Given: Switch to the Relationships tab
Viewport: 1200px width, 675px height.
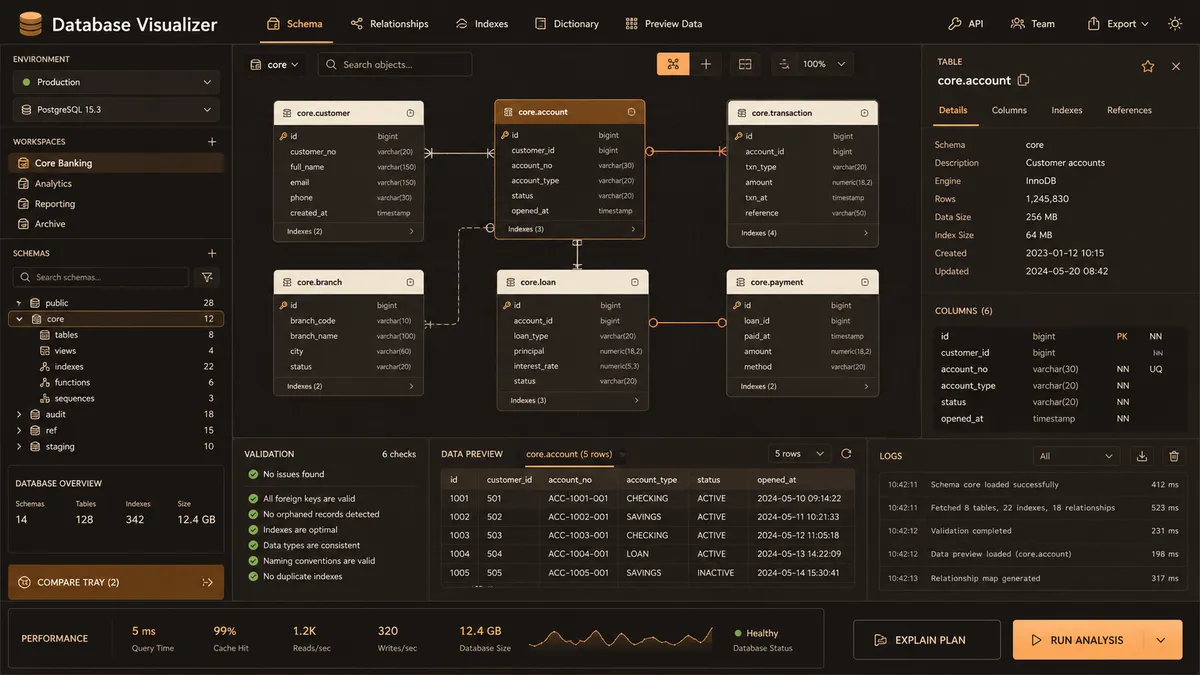Looking at the screenshot, I should coord(390,23).
